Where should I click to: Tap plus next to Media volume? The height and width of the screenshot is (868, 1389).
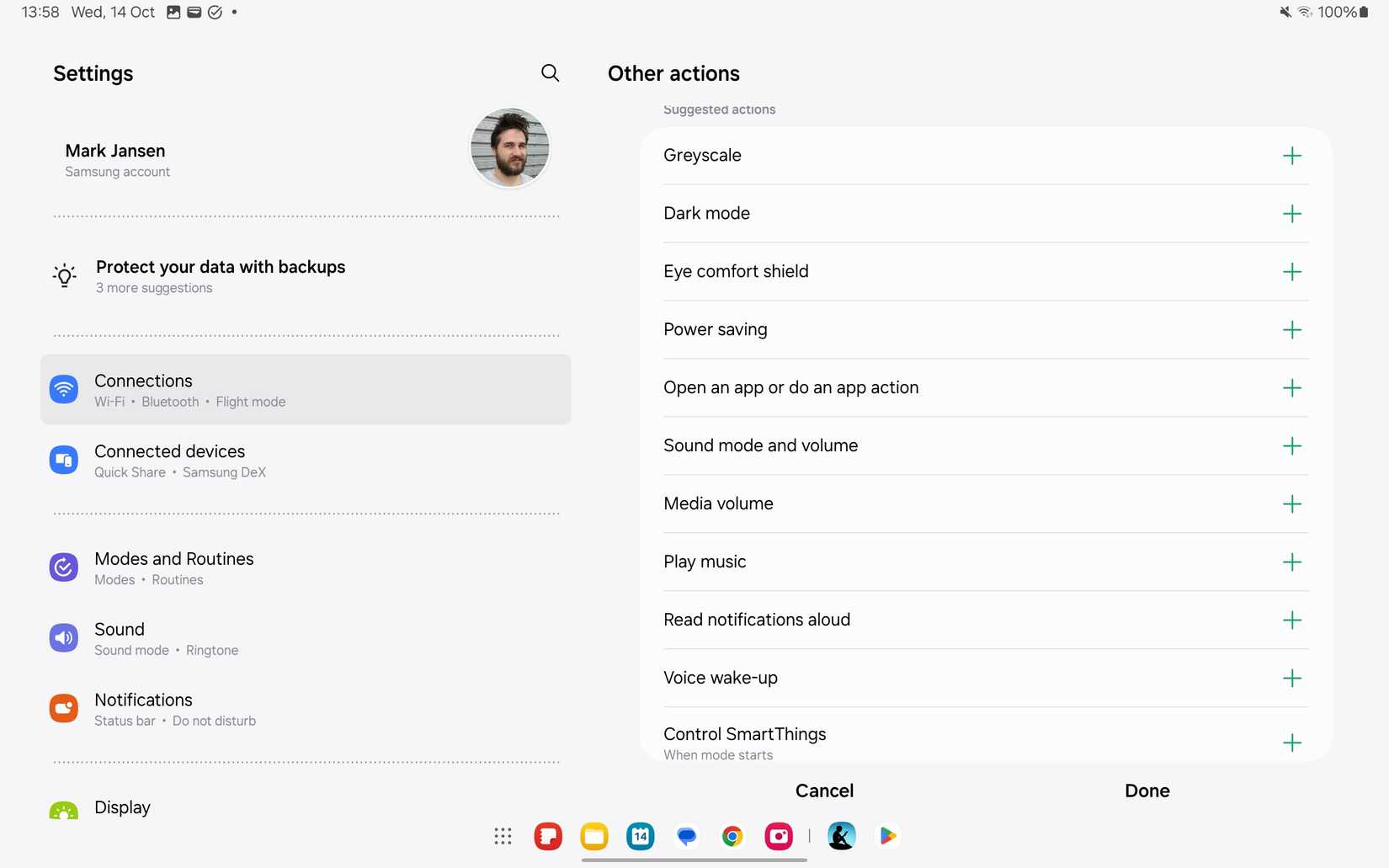pos(1291,504)
